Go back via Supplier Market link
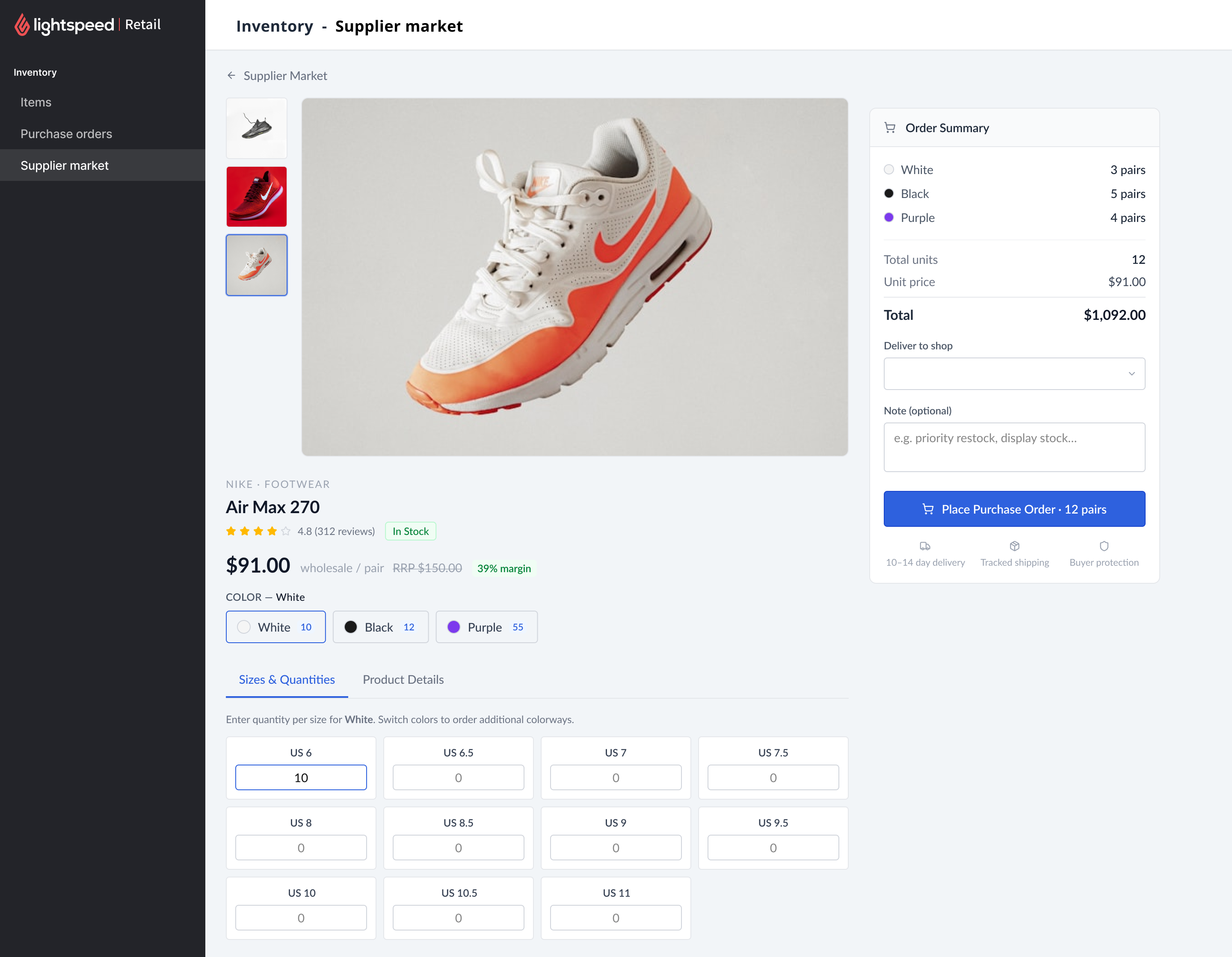This screenshot has height=957, width=1232. (x=285, y=76)
